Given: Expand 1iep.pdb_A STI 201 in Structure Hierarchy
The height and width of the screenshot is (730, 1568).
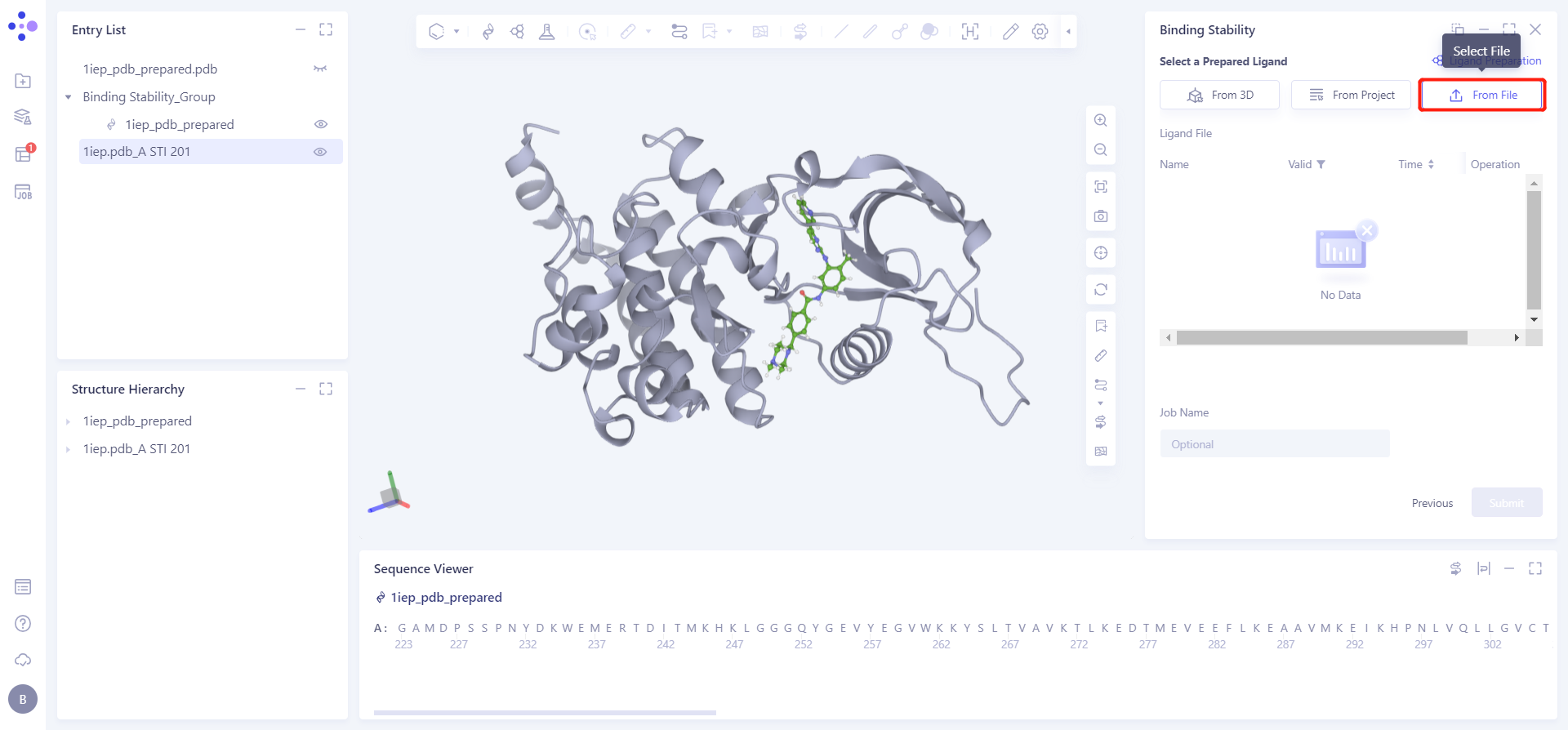Looking at the screenshot, I should click(x=69, y=449).
